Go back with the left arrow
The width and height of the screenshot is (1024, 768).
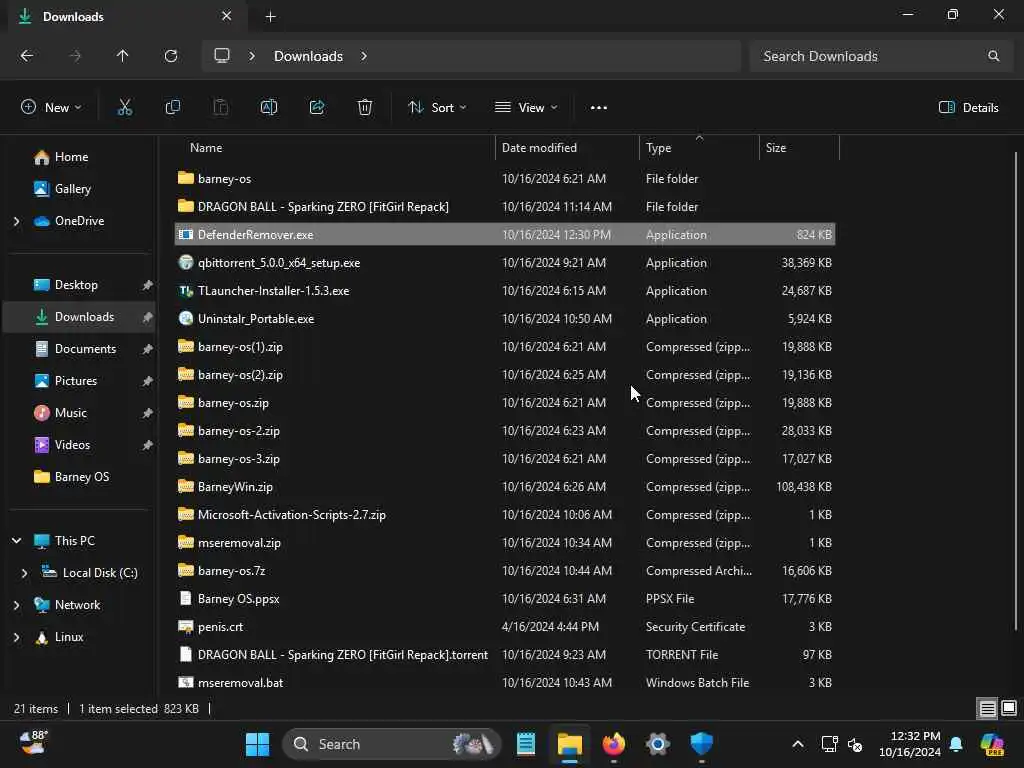point(27,56)
